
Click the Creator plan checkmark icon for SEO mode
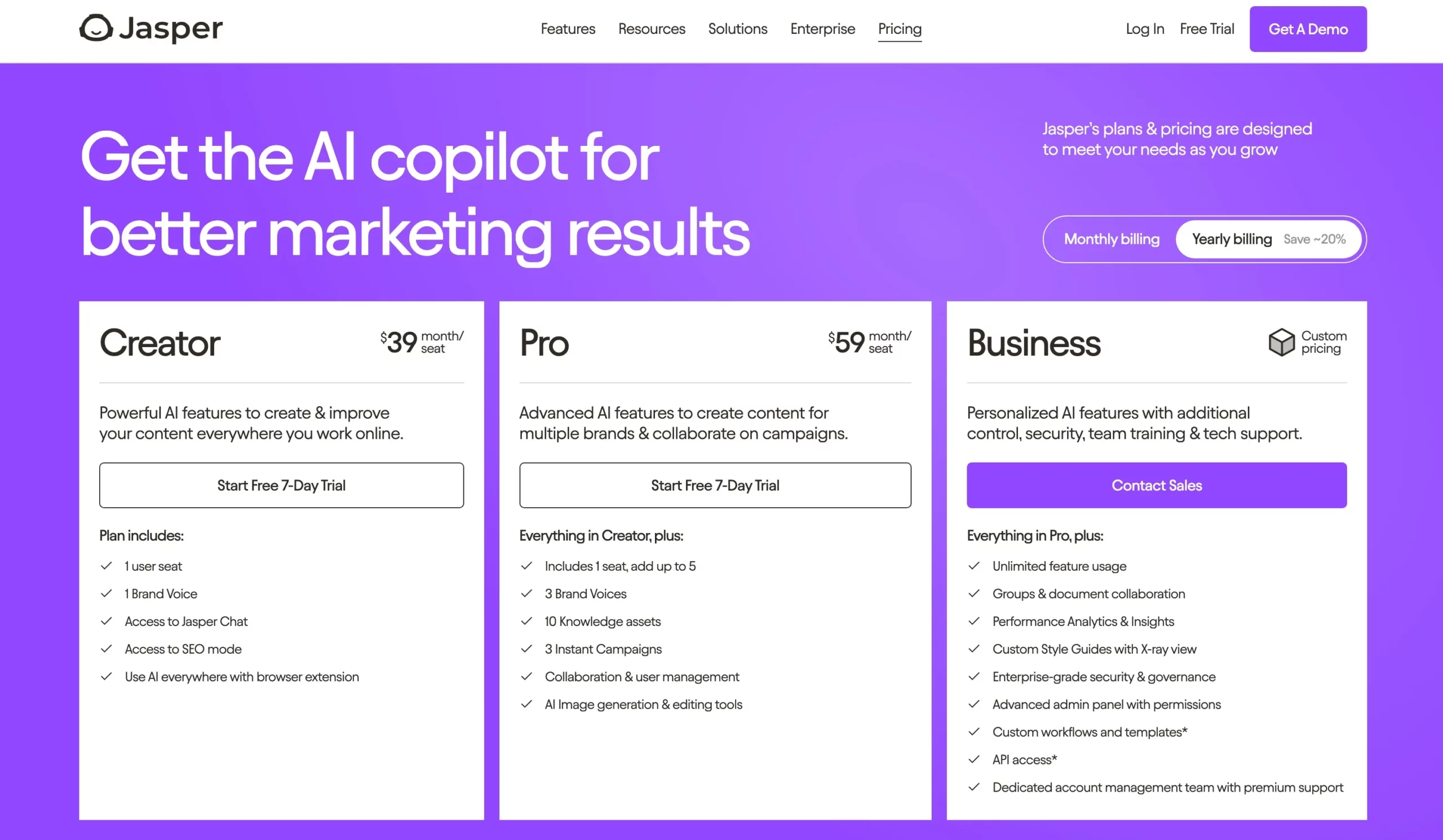point(106,649)
